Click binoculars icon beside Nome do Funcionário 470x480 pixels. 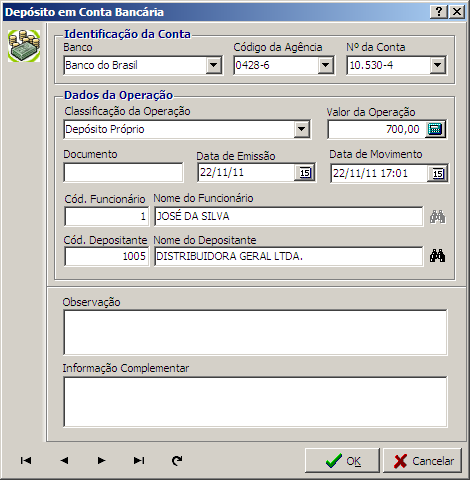pyautogui.click(x=437, y=217)
